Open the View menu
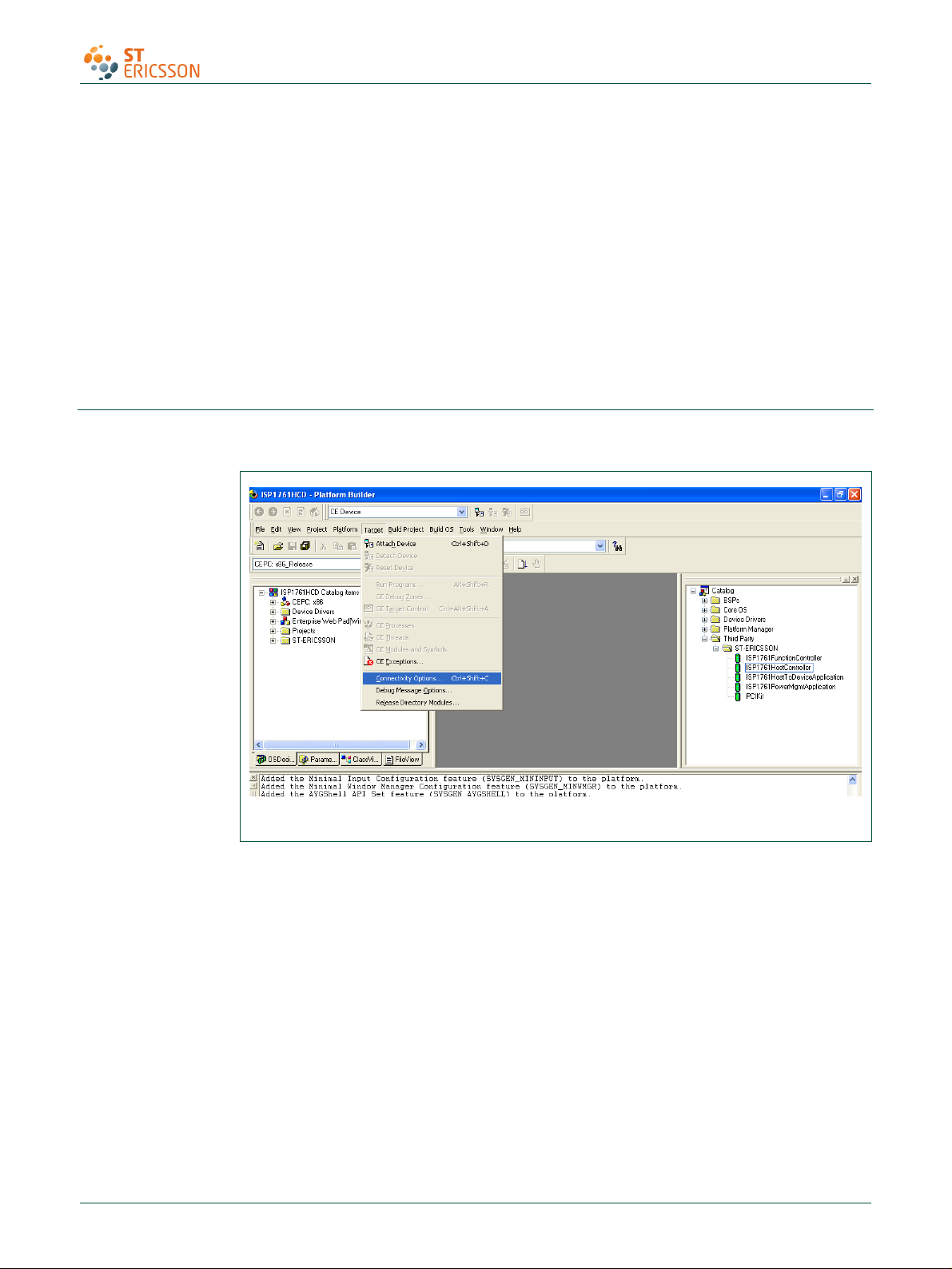952x1269 pixels. tap(294, 529)
